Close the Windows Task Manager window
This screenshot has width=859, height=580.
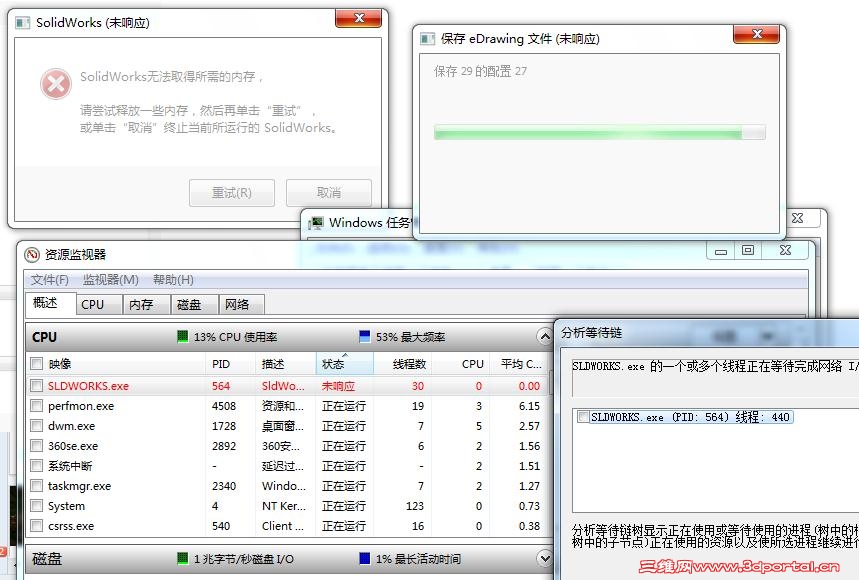tap(798, 219)
